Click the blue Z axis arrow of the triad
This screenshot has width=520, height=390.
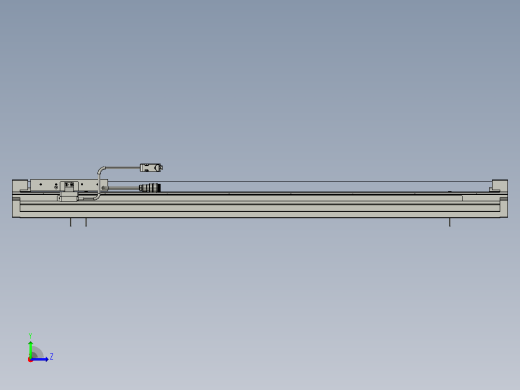tap(39, 359)
